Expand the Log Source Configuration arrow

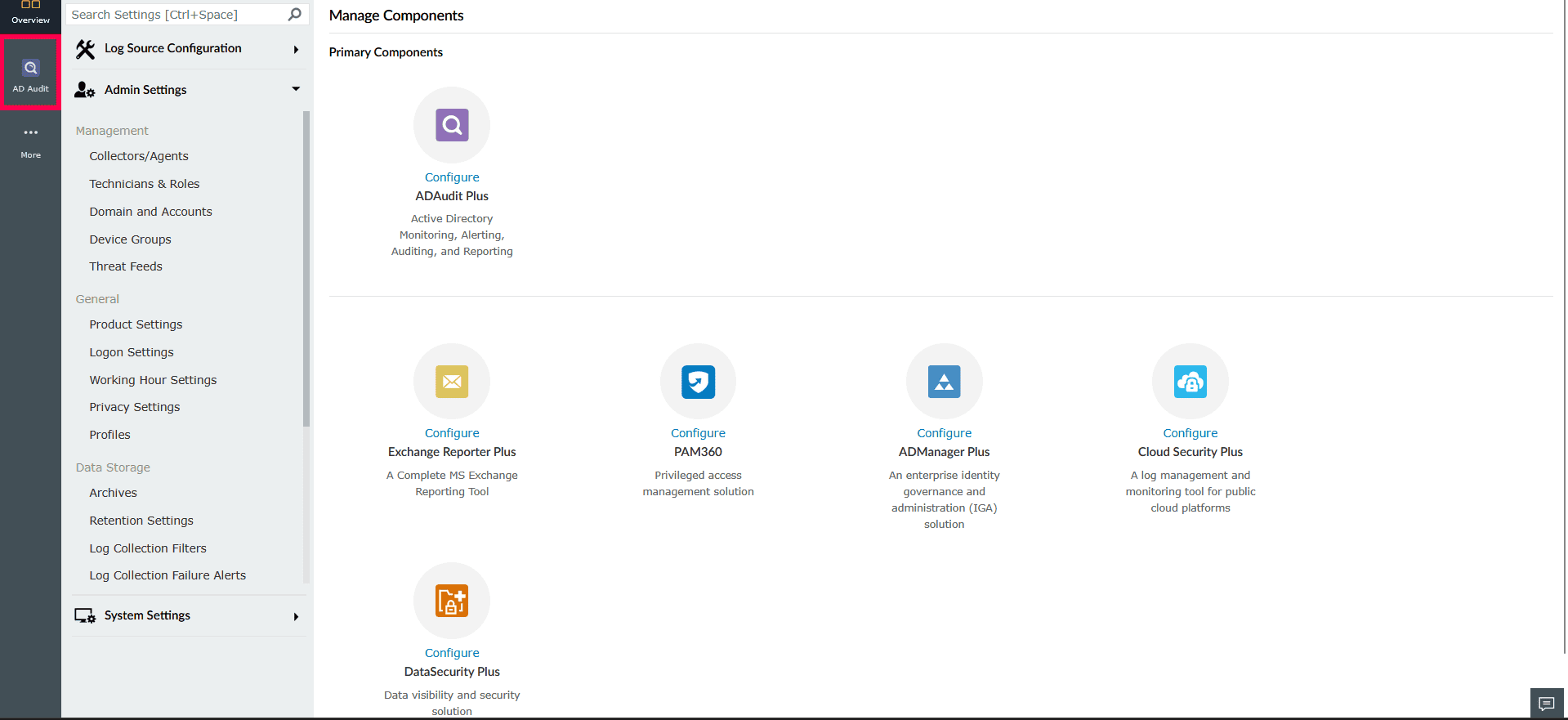coord(296,49)
